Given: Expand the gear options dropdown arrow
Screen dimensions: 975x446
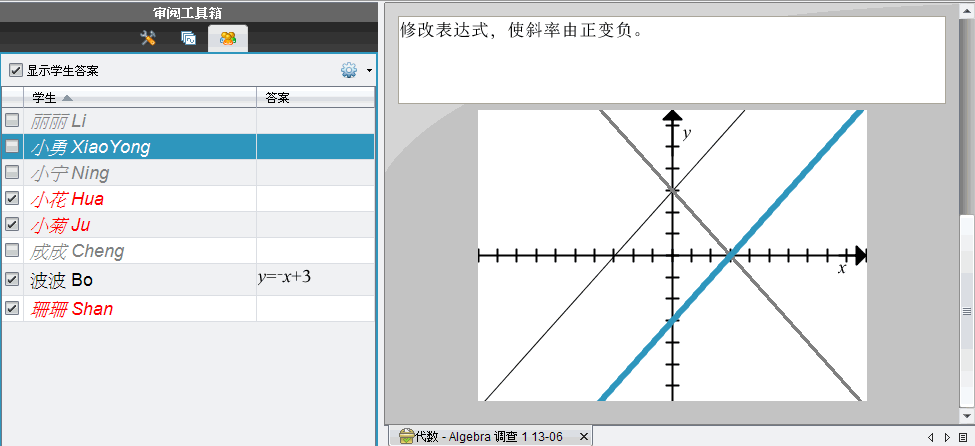Looking at the screenshot, I should pyautogui.click(x=369, y=71).
